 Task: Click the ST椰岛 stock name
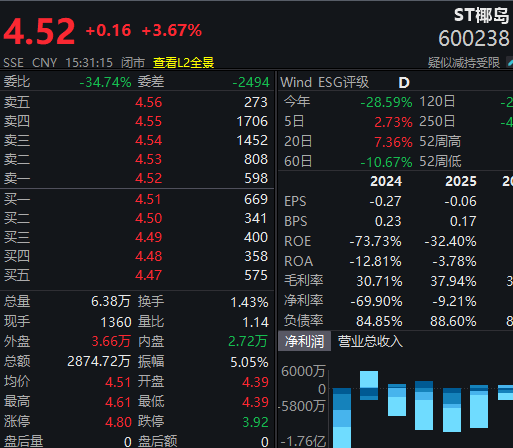(x=482, y=16)
